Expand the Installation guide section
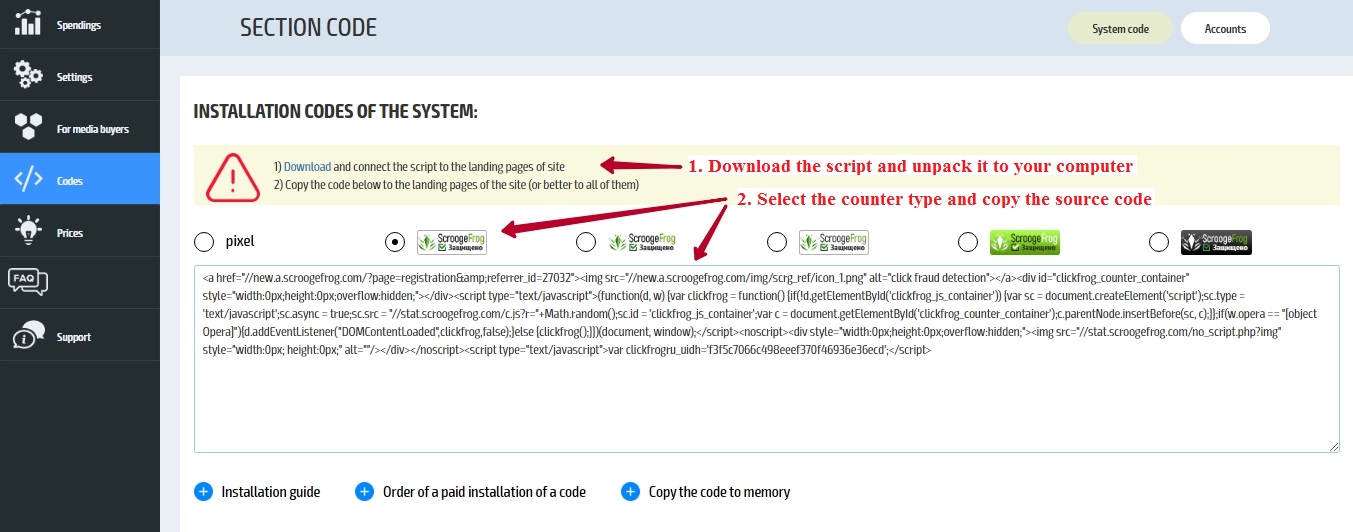The image size is (1353, 532). click(x=204, y=492)
